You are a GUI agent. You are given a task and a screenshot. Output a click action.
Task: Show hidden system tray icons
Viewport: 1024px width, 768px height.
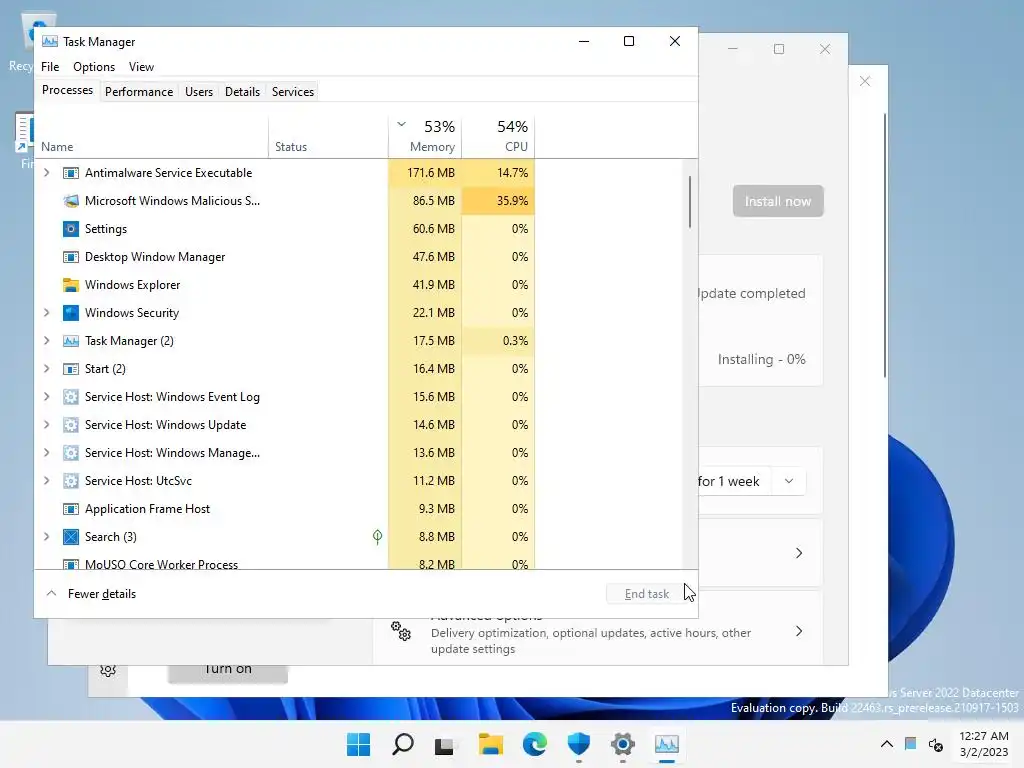coord(886,744)
